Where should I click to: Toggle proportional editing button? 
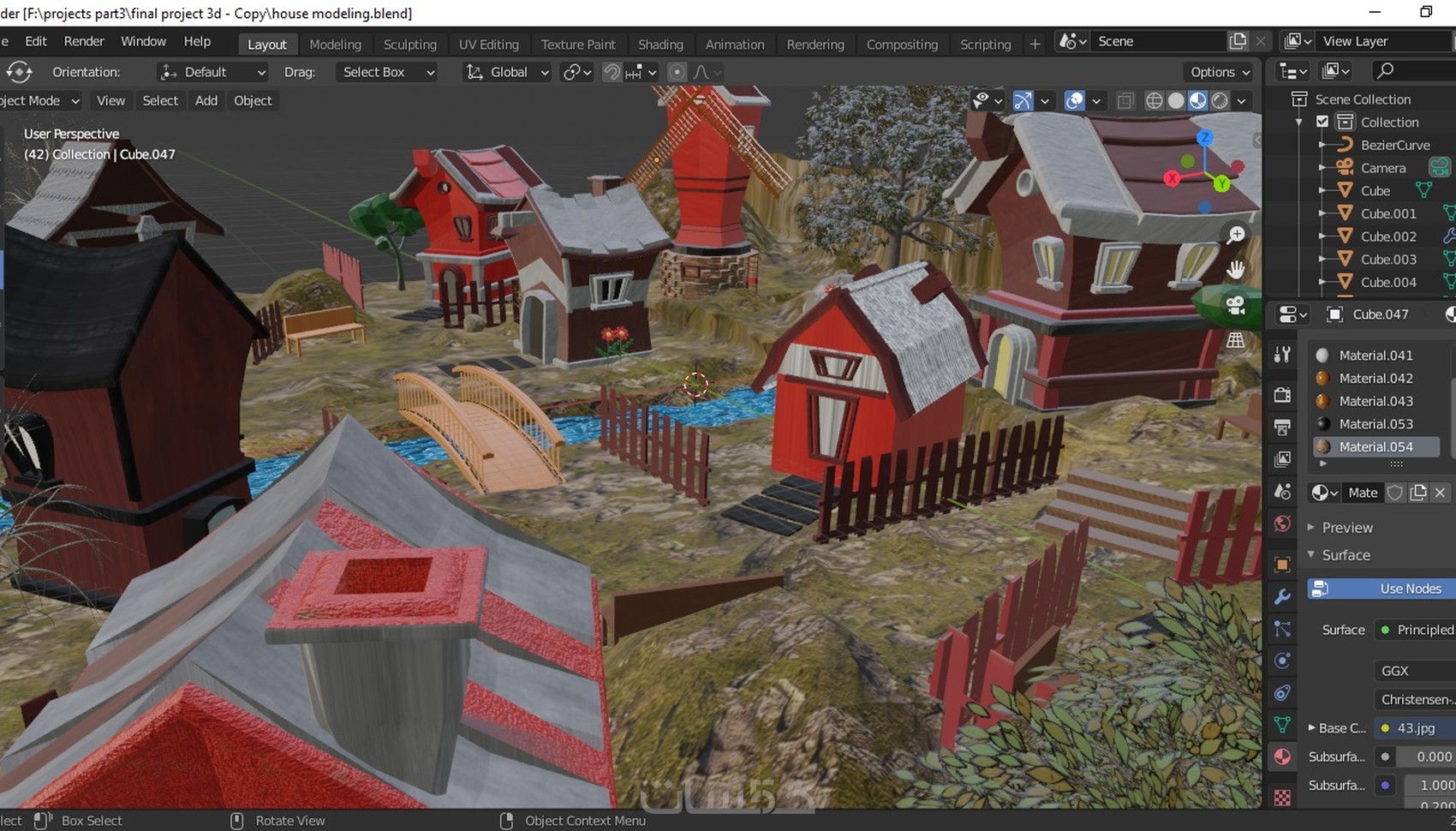(x=677, y=73)
